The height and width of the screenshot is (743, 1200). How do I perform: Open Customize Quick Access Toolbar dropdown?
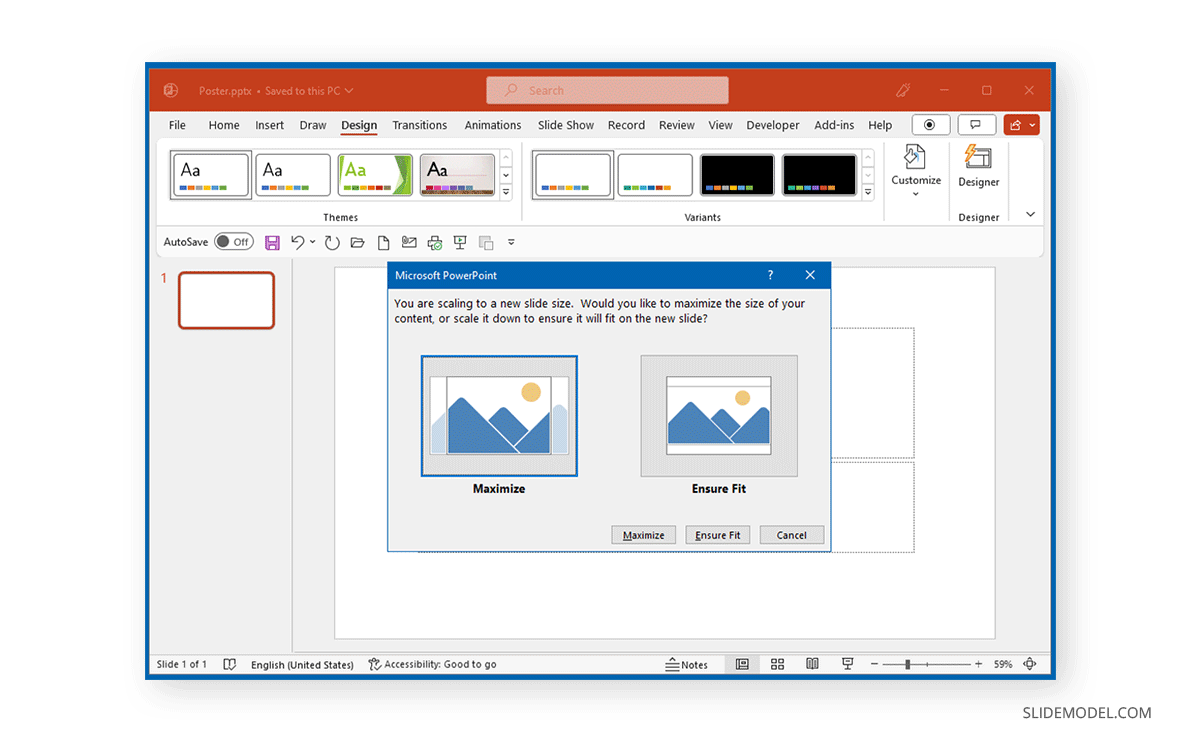[x=511, y=242]
